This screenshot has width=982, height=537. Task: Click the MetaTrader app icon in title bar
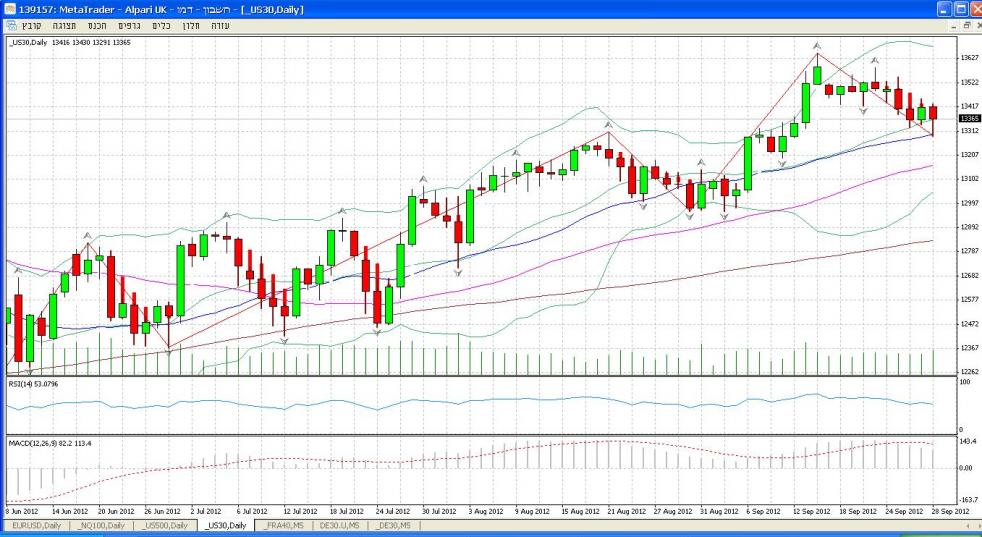pyautogui.click(x=9, y=9)
